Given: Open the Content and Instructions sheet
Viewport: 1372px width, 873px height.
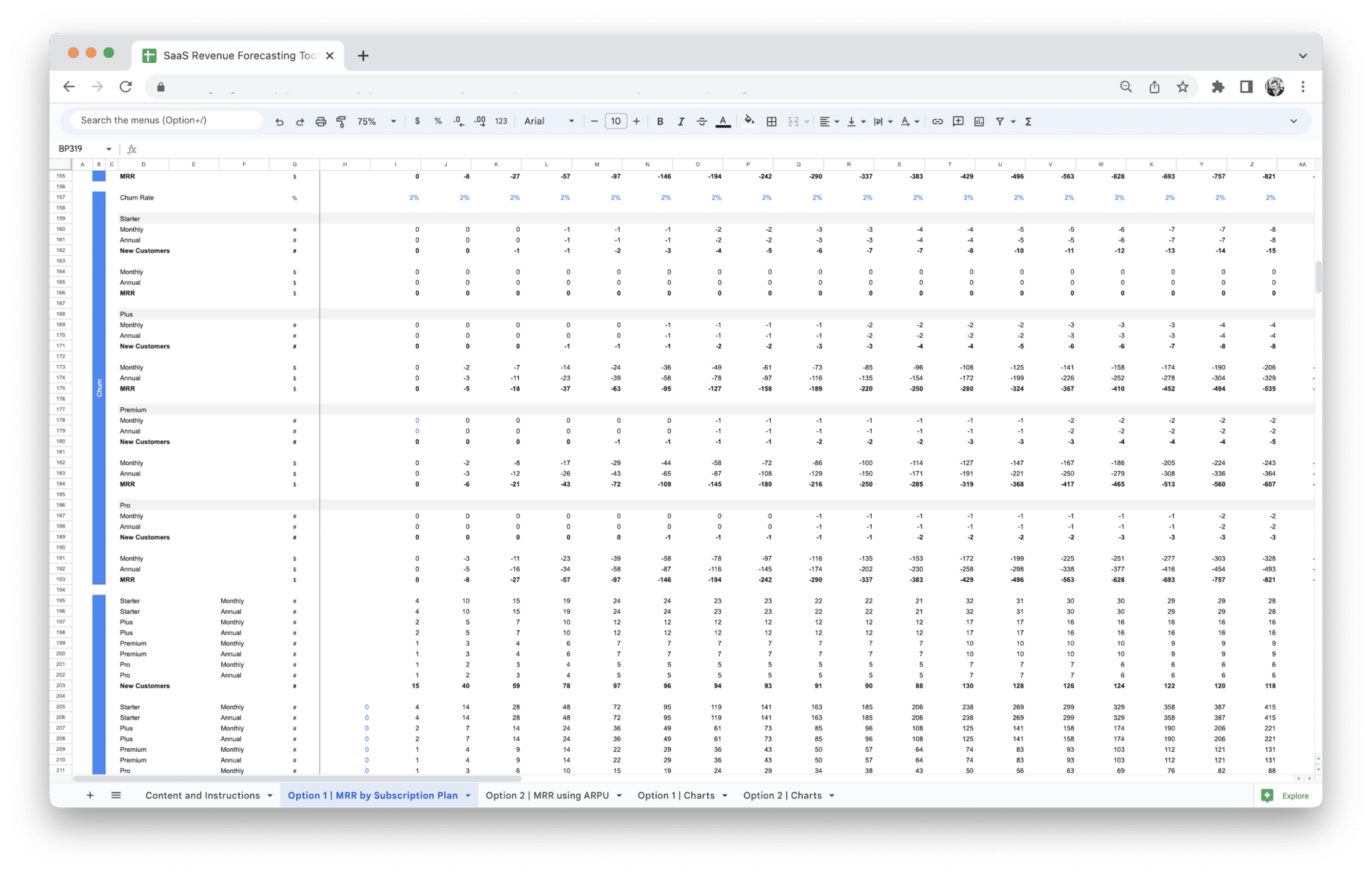Looking at the screenshot, I should coord(202,795).
